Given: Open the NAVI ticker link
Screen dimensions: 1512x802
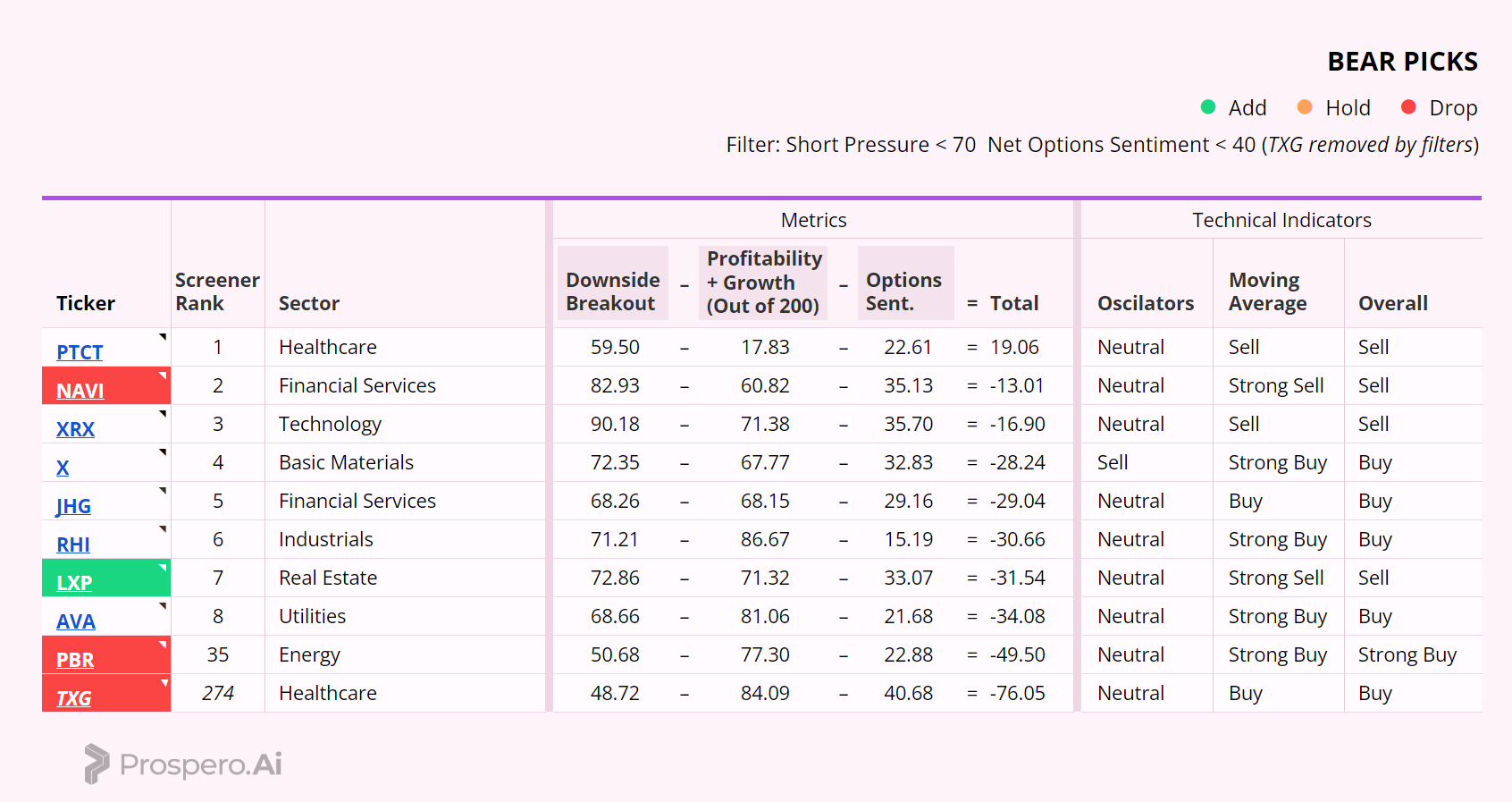Looking at the screenshot, I should click(80, 391).
